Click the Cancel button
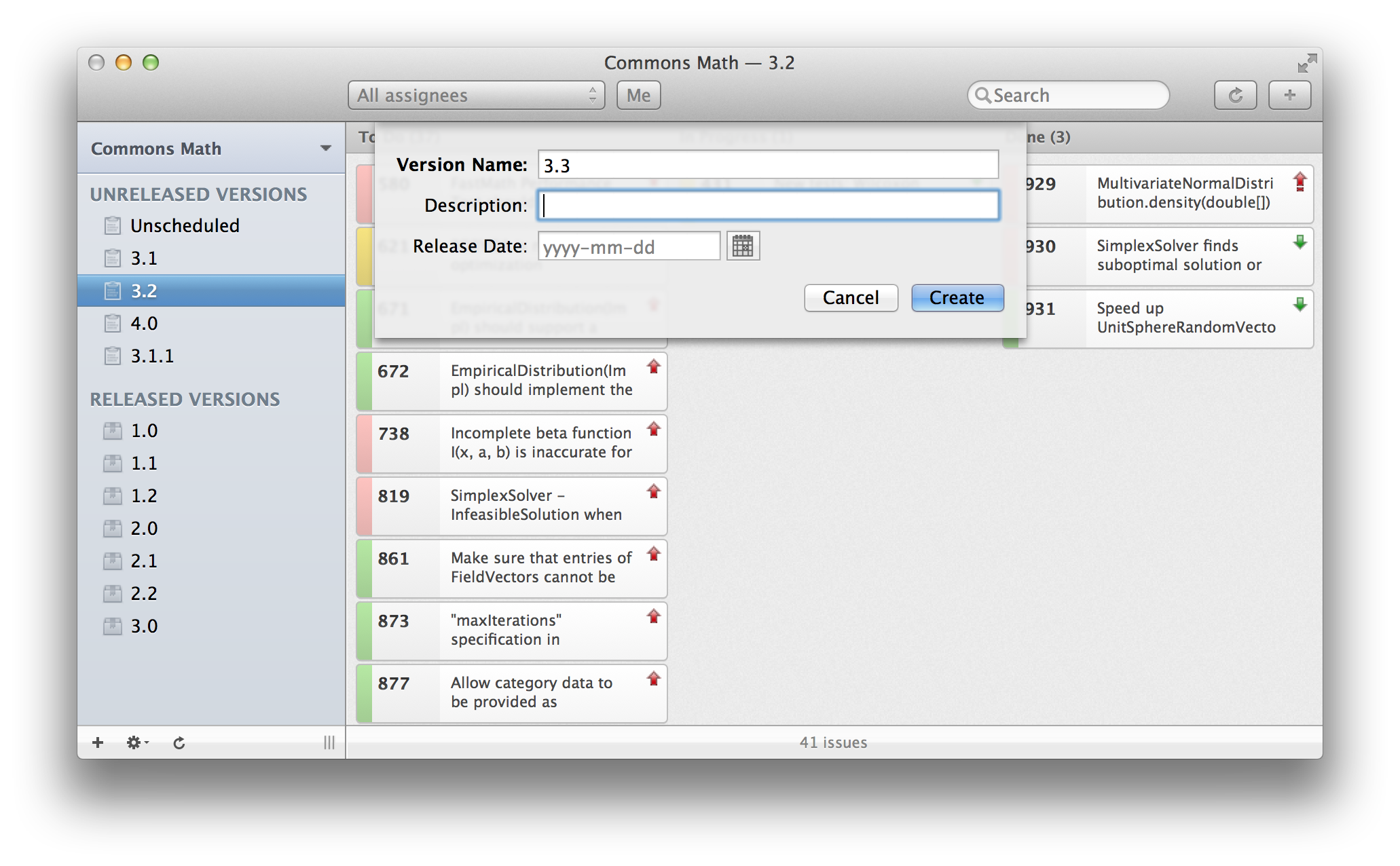Viewport: 1400px width, 866px height. tap(850, 297)
